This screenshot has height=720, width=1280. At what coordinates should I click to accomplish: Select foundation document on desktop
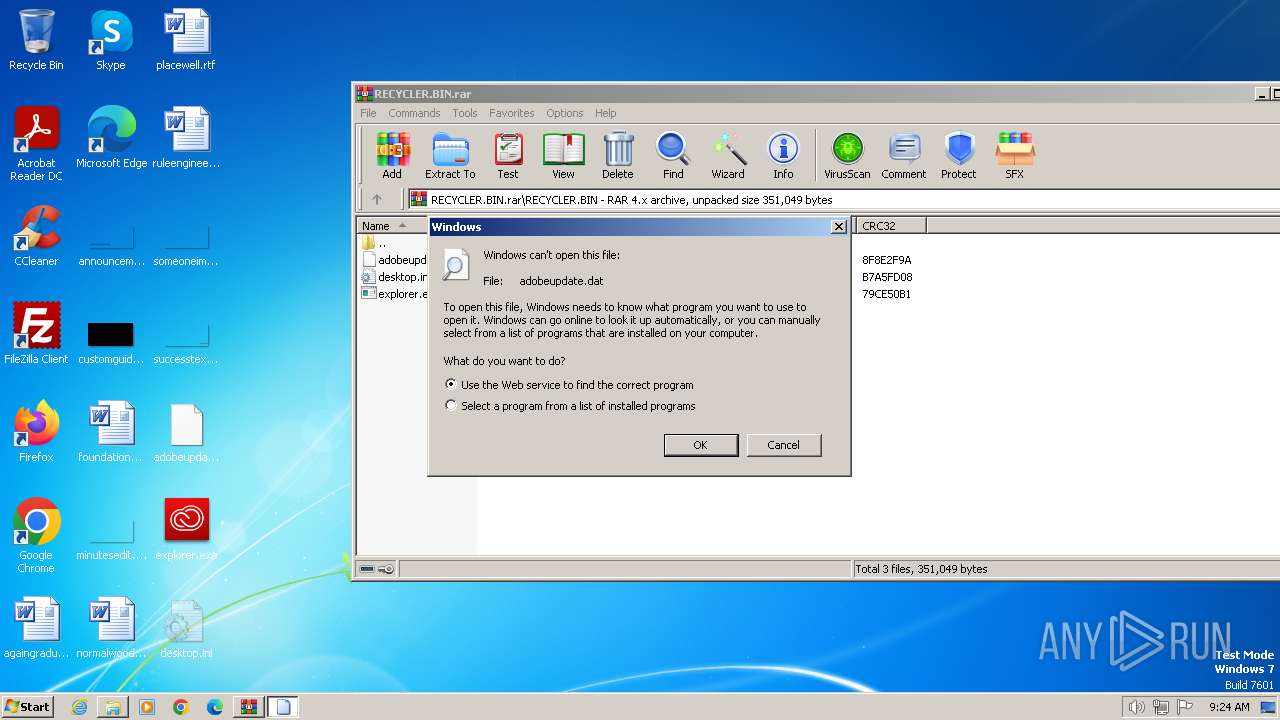[x=111, y=432]
